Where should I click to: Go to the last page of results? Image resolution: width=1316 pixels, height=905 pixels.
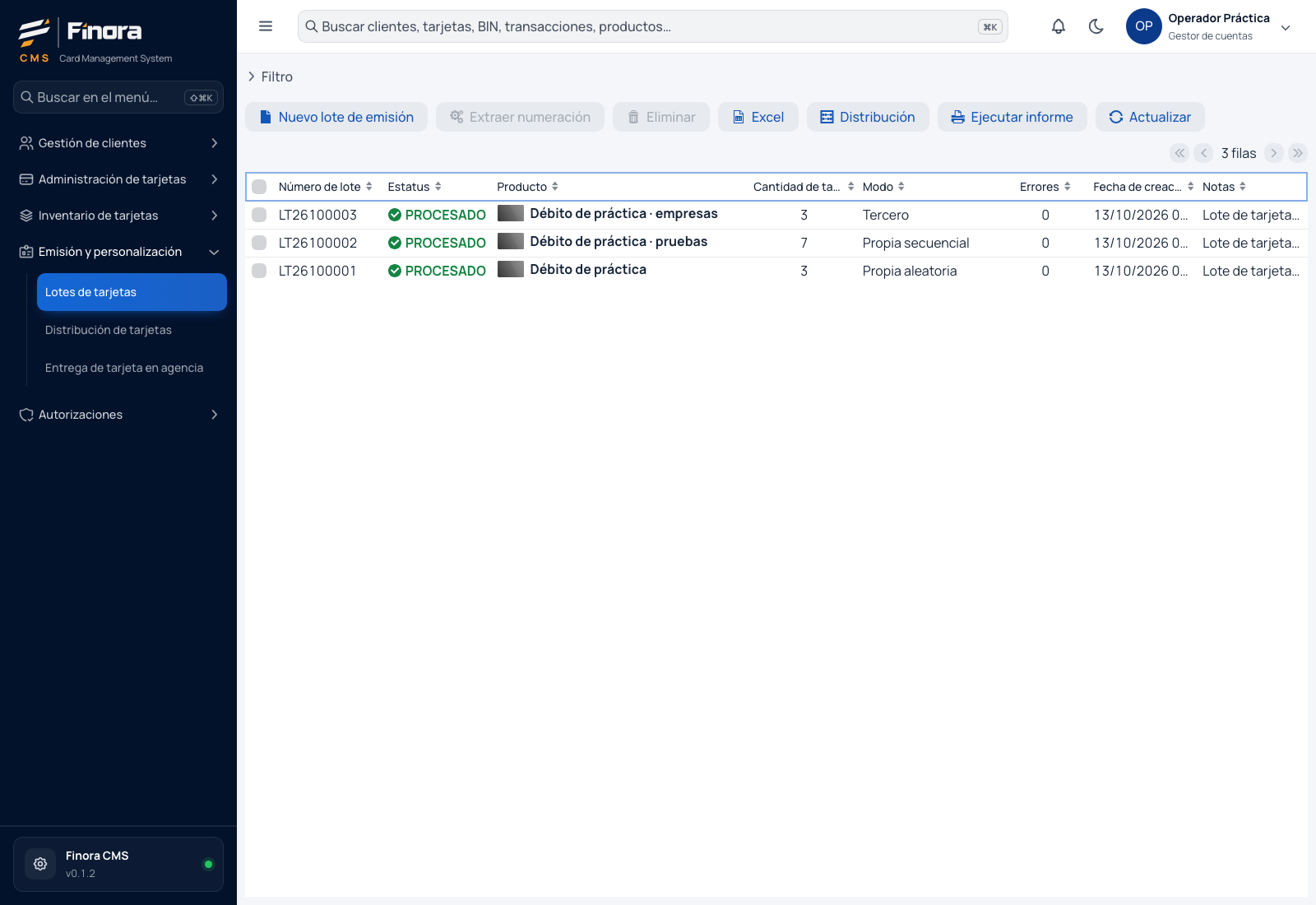click(x=1298, y=153)
